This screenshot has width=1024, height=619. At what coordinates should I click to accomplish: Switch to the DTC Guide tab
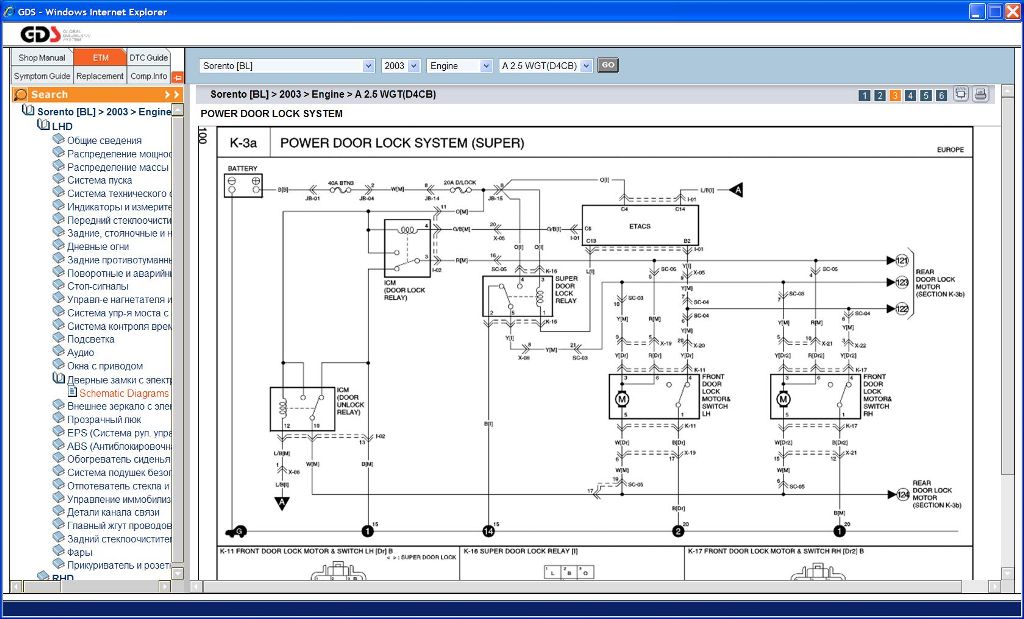(149, 57)
